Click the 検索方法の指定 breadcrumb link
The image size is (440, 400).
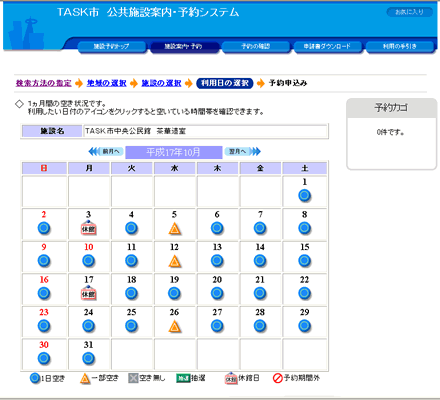point(44,83)
